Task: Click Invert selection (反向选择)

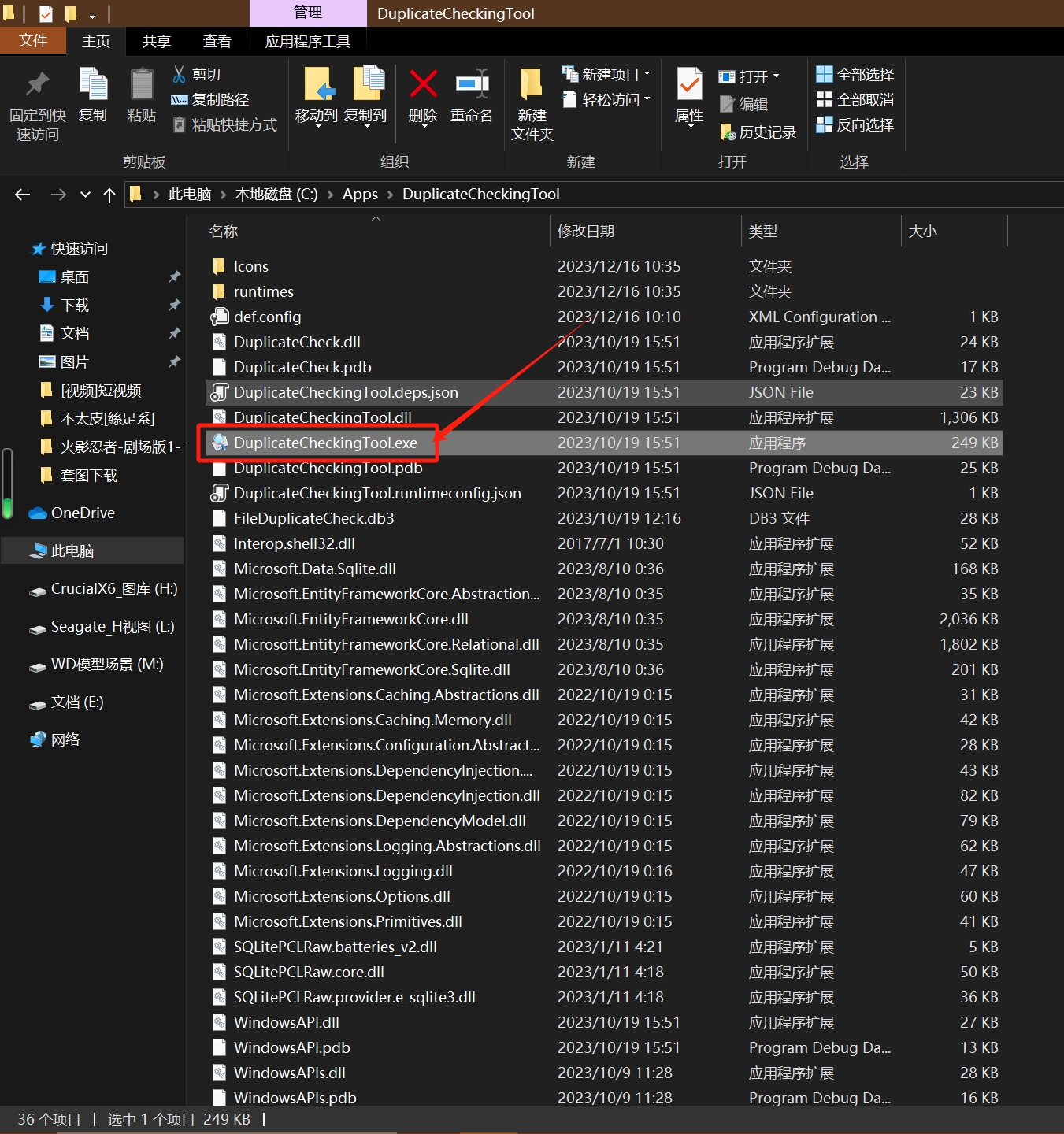Action: click(855, 124)
